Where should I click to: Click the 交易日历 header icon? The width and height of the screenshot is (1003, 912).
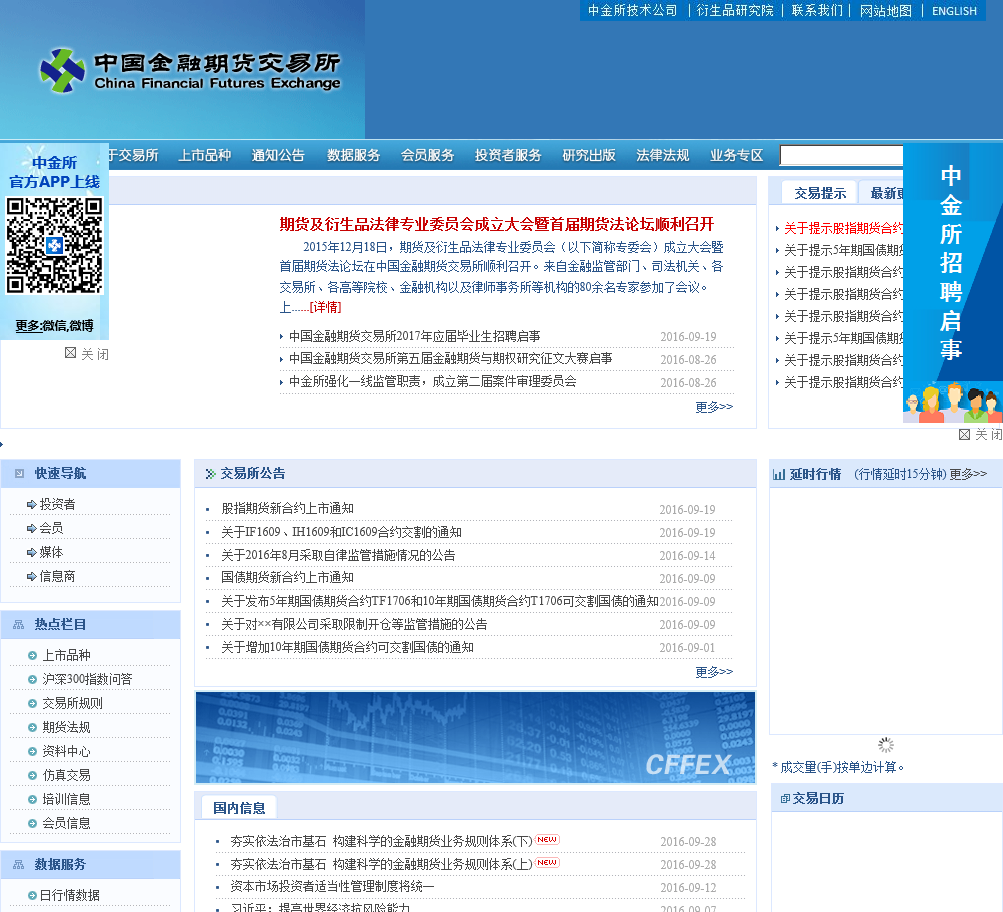coord(785,799)
